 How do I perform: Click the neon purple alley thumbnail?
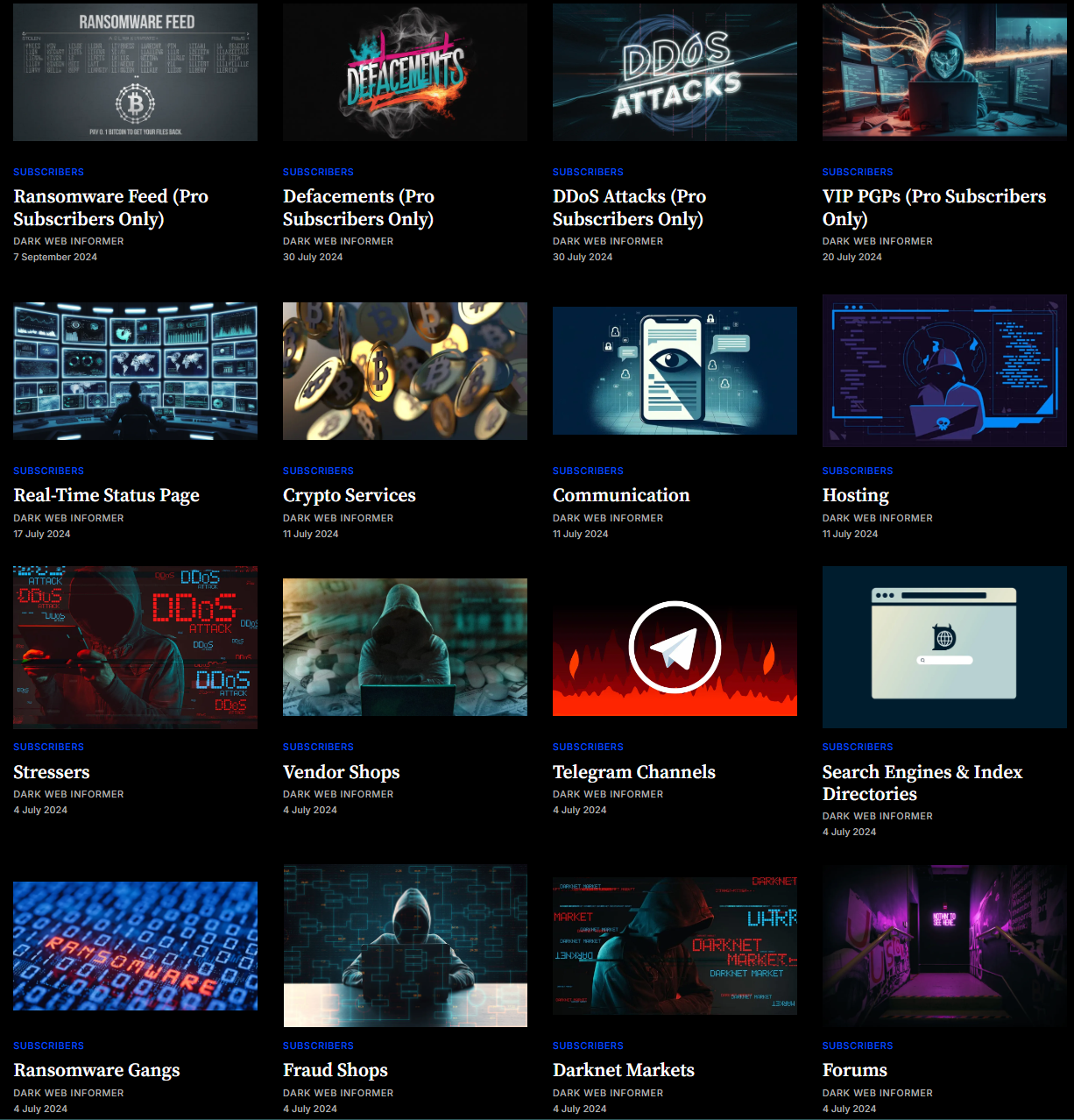point(943,946)
